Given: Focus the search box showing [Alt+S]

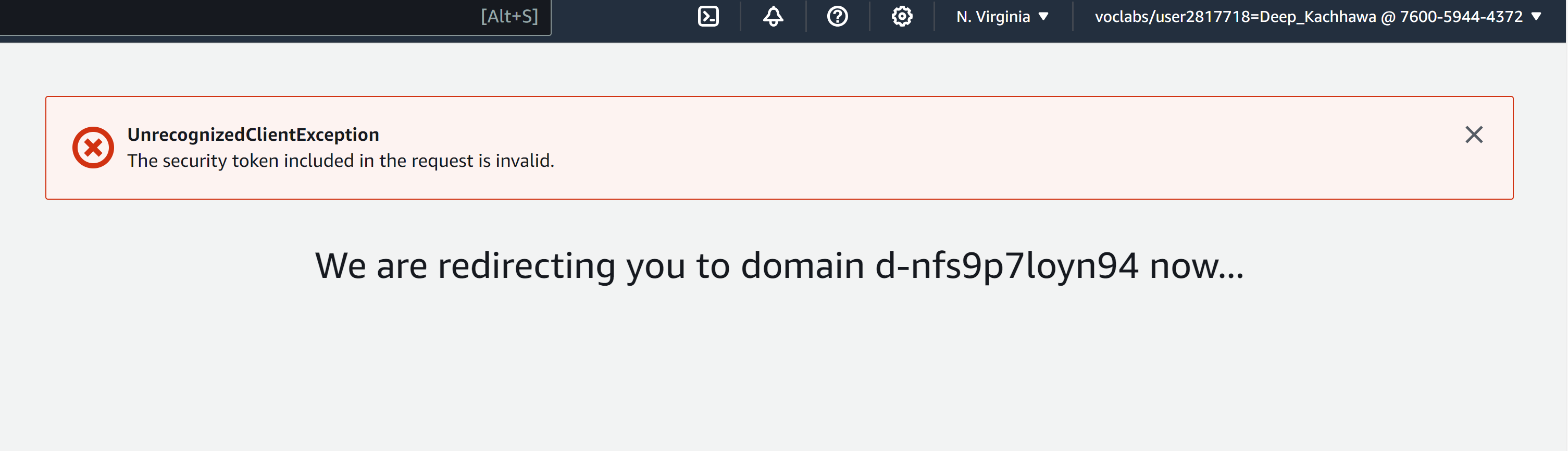Looking at the screenshot, I should 275,17.
